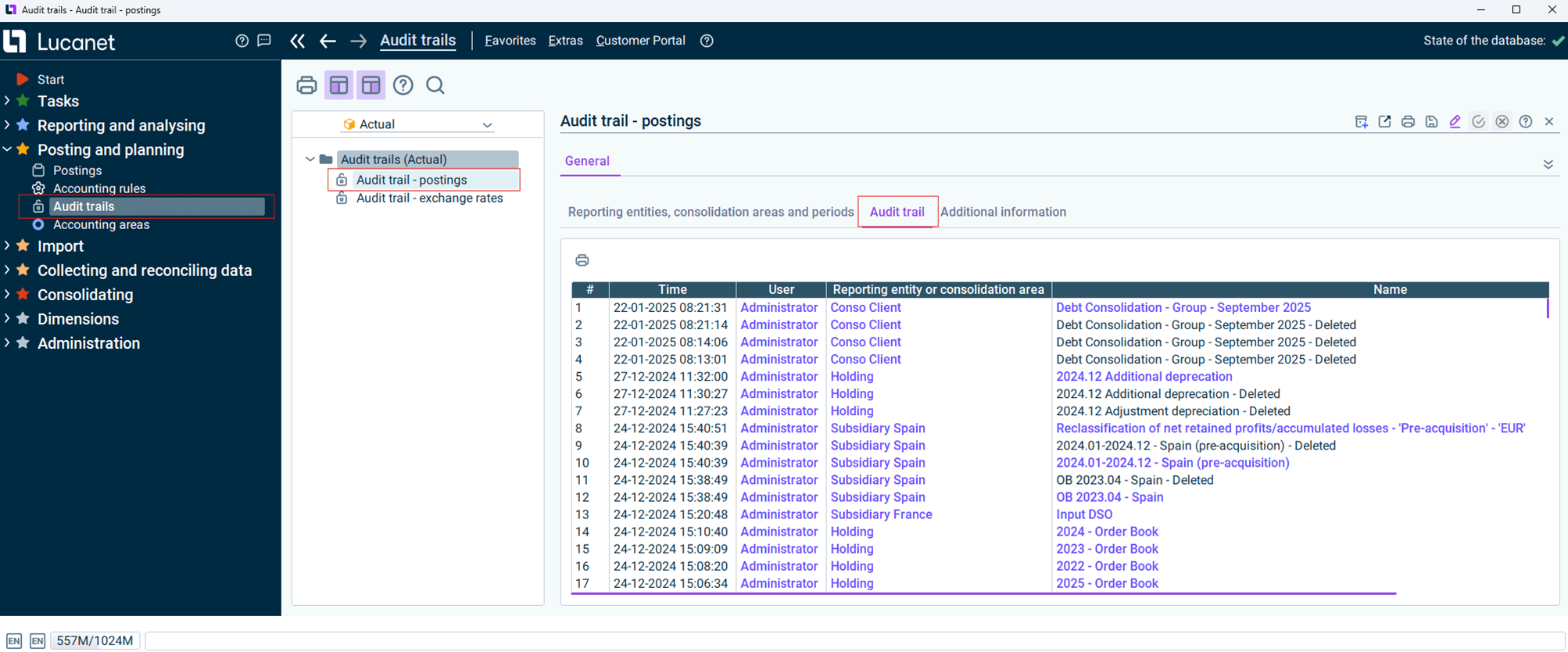Open Postings in the sidebar
The width and height of the screenshot is (1568, 652).
click(77, 170)
